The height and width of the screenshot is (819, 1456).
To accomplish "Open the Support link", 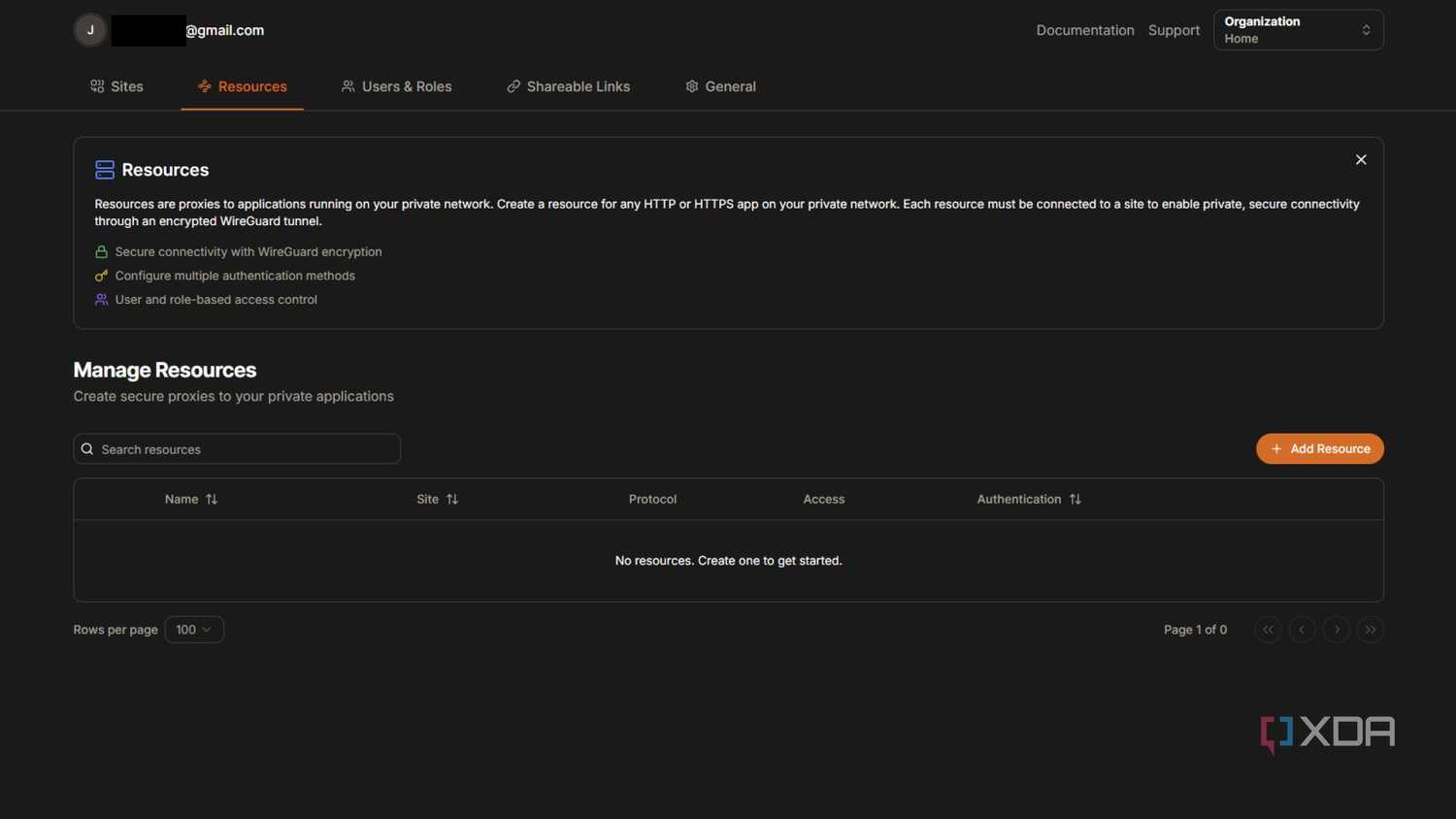I will coord(1174,30).
